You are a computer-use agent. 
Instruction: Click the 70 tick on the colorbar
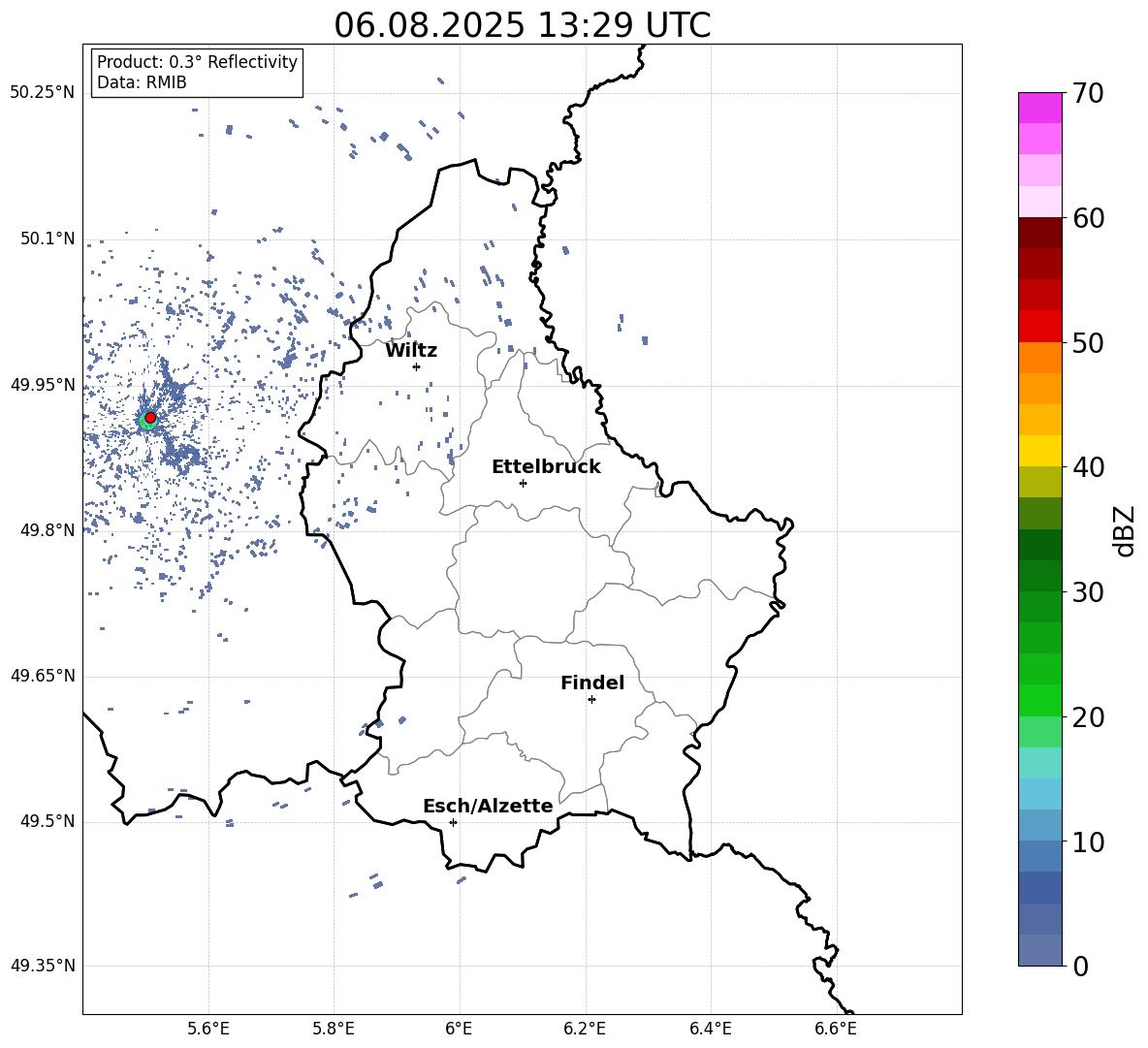(1088, 94)
